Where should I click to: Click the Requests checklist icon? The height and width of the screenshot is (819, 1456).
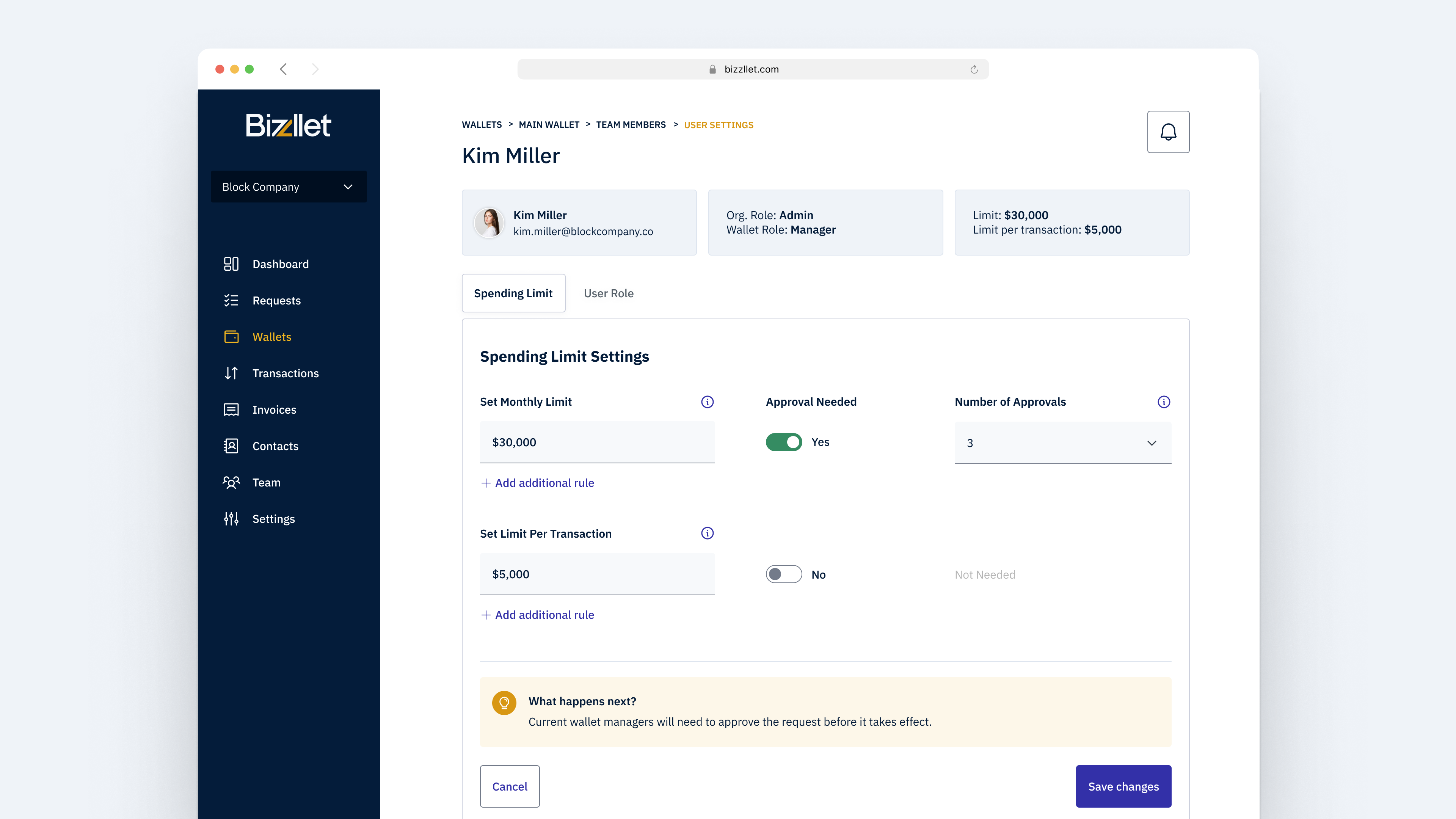[x=231, y=300]
